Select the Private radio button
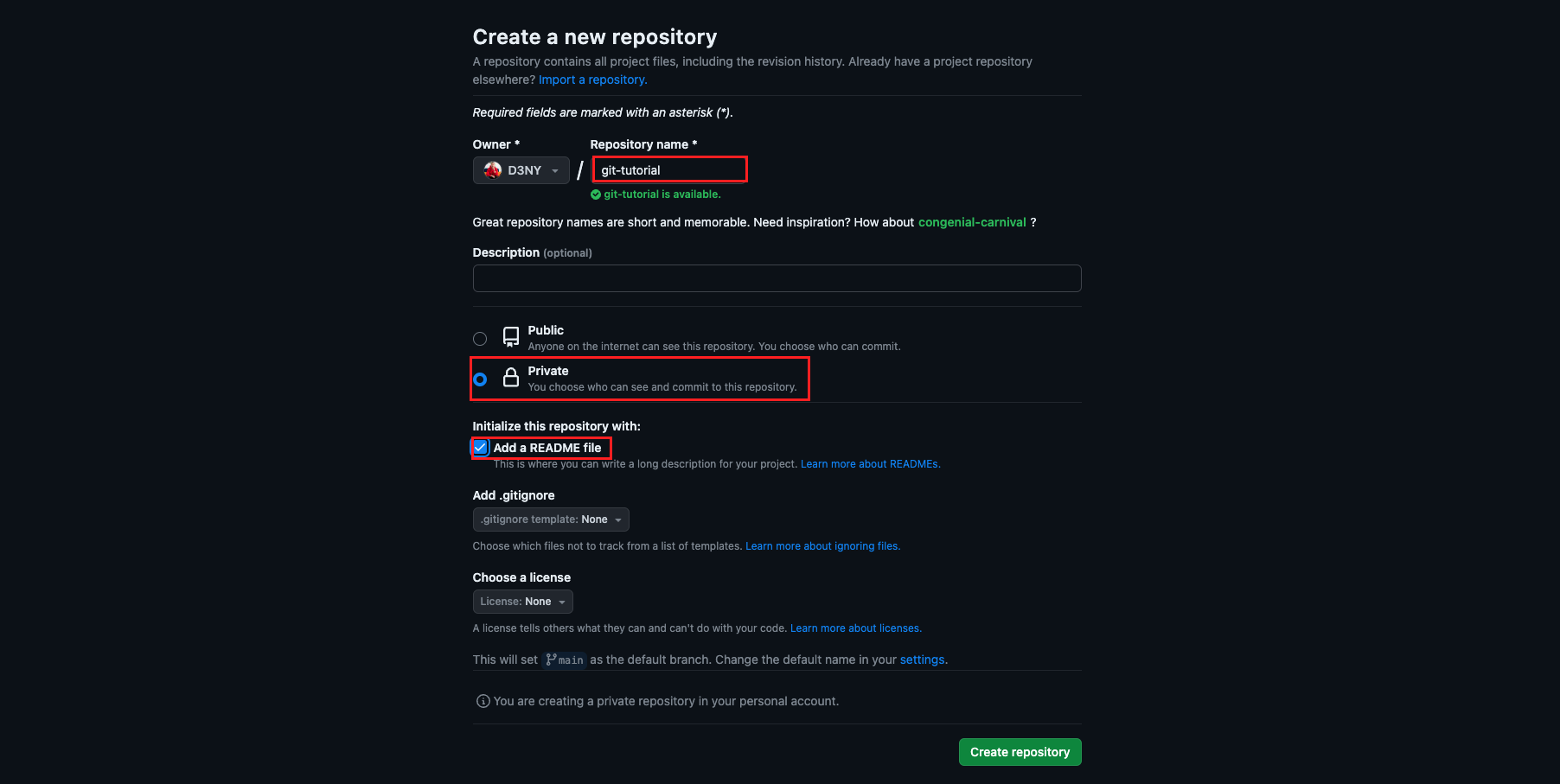Screen dimensions: 1560x784 (x=481, y=379)
